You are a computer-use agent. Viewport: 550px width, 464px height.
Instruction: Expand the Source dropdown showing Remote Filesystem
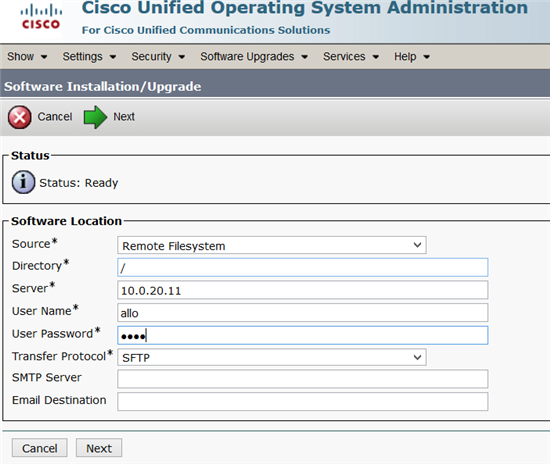[272, 245]
